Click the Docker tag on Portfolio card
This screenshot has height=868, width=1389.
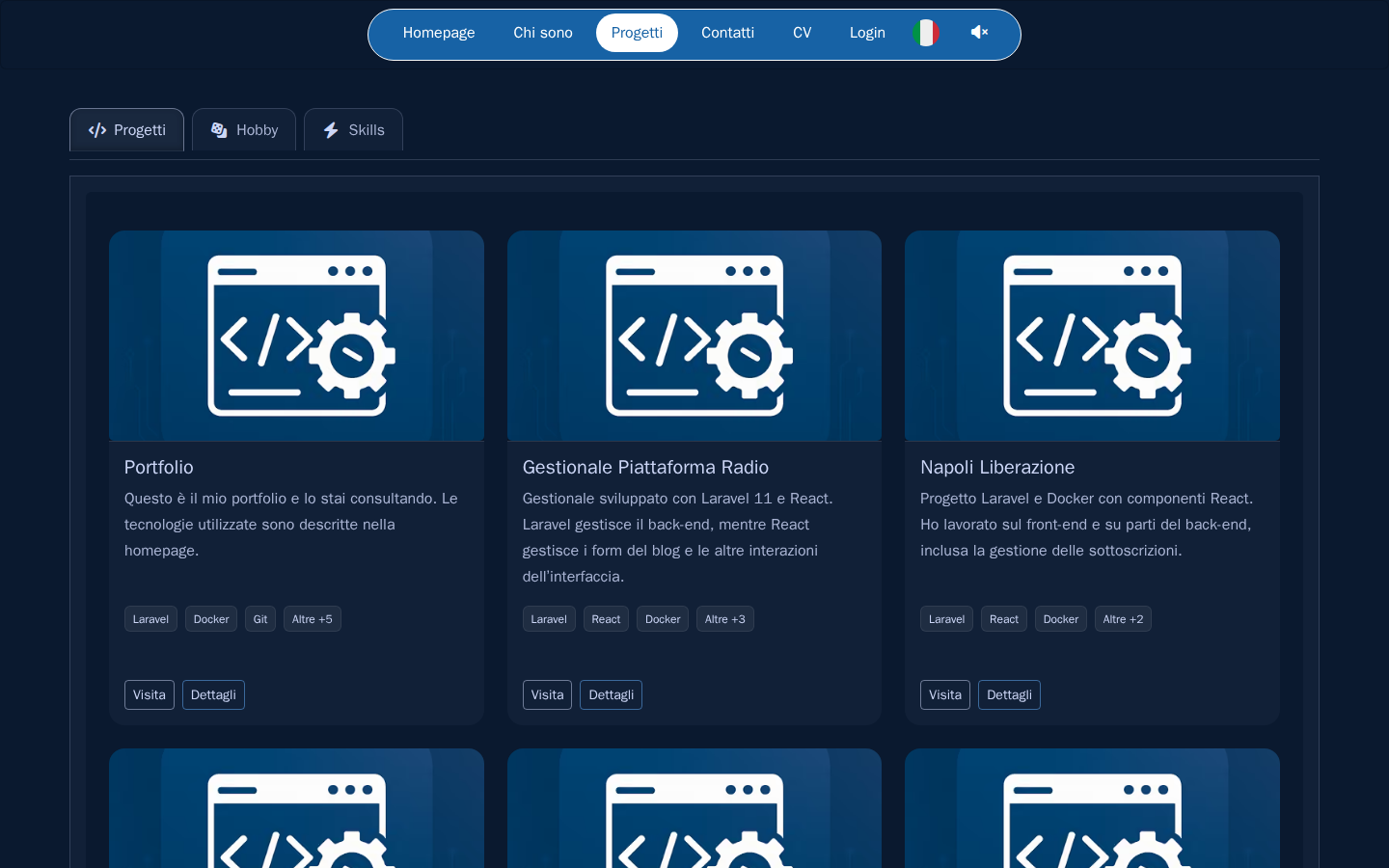(211, 619)
